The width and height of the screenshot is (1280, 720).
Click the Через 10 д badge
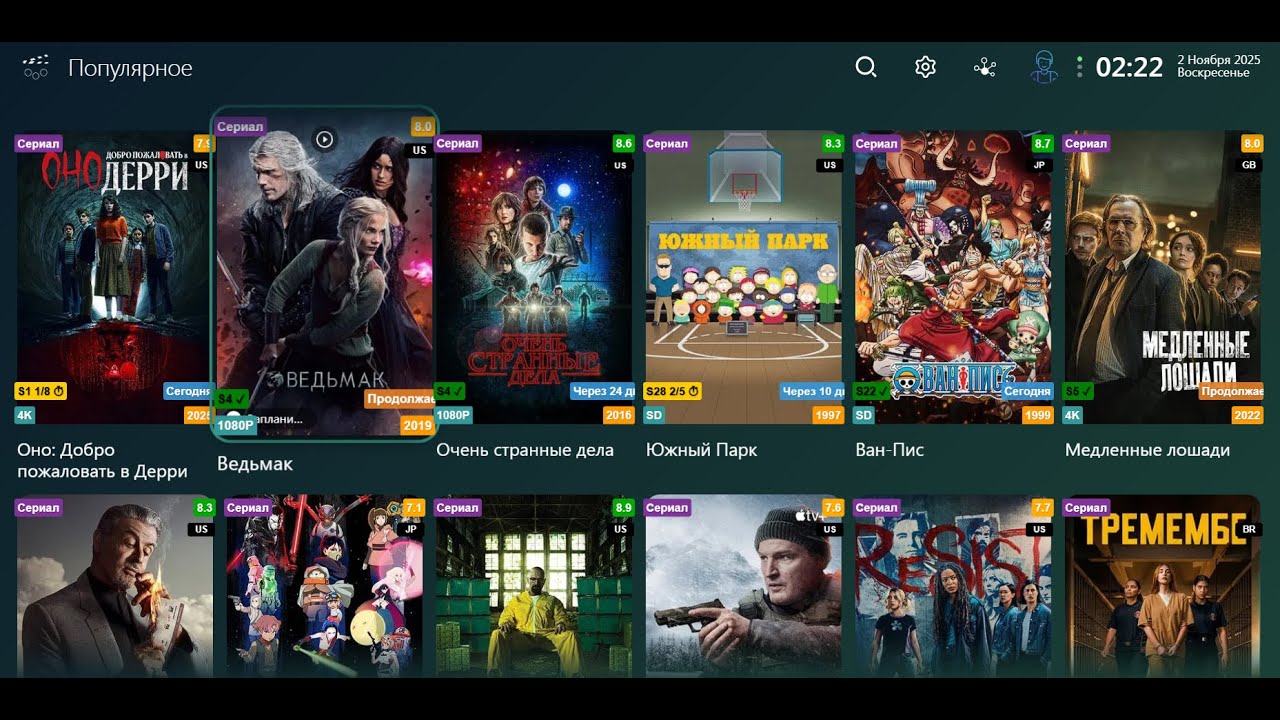tap(813, 391)
